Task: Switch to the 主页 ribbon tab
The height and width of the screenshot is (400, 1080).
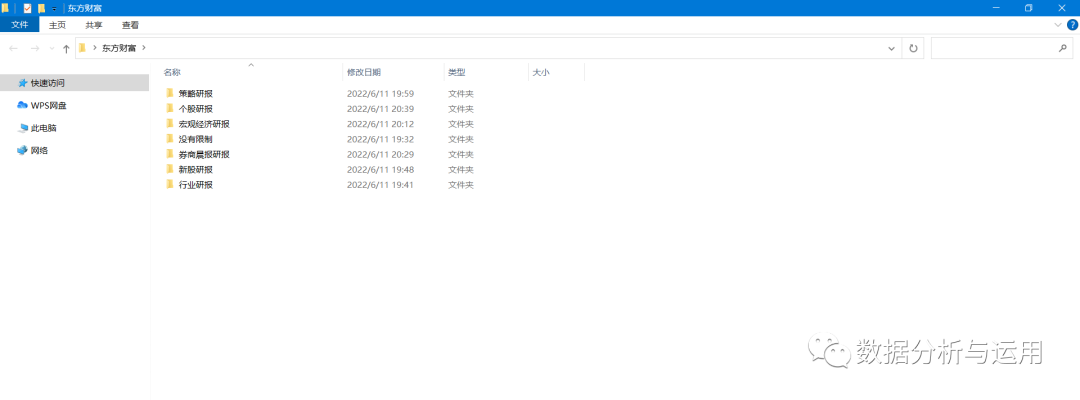Action: pos(57,25)
